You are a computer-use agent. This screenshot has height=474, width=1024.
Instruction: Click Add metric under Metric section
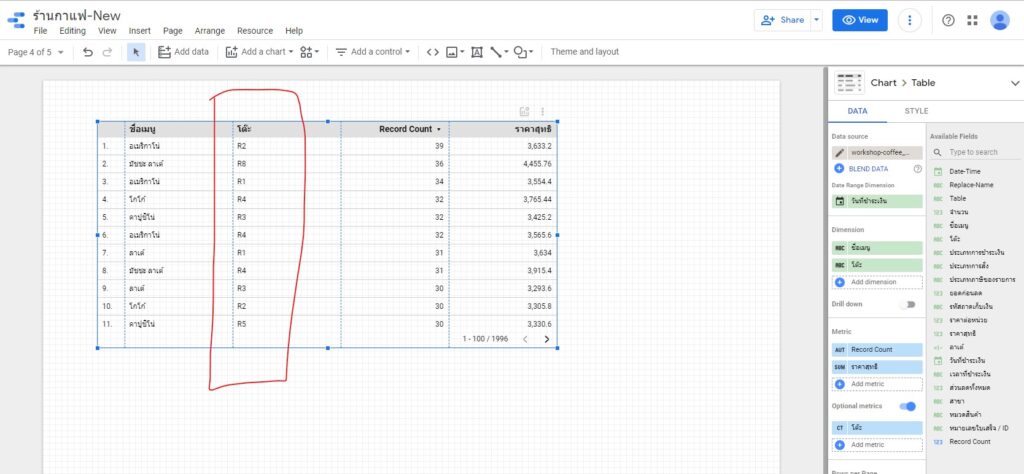coord(877,384)
